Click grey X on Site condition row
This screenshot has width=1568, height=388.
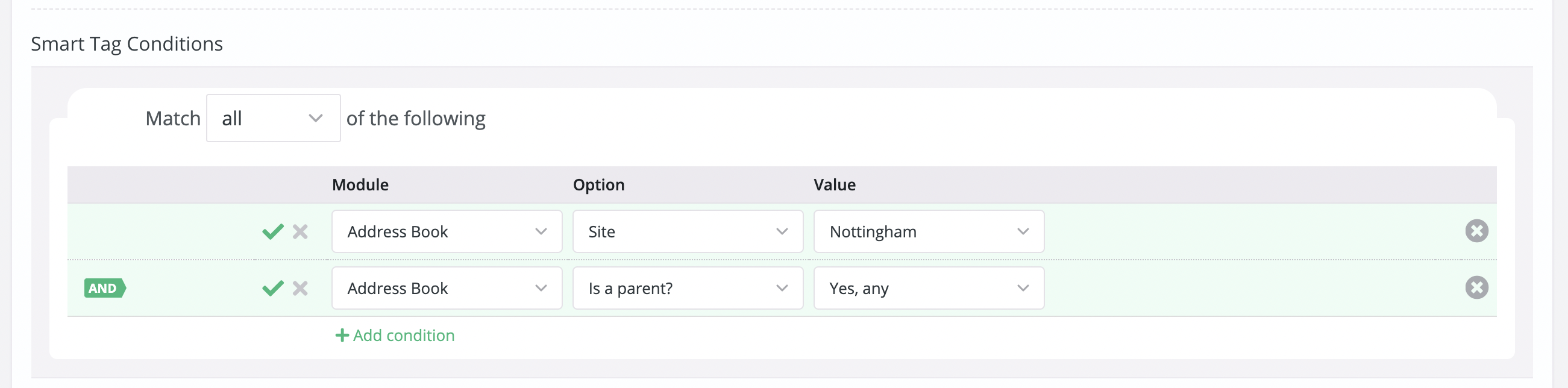pyautogui.click(x=300, y=232)
